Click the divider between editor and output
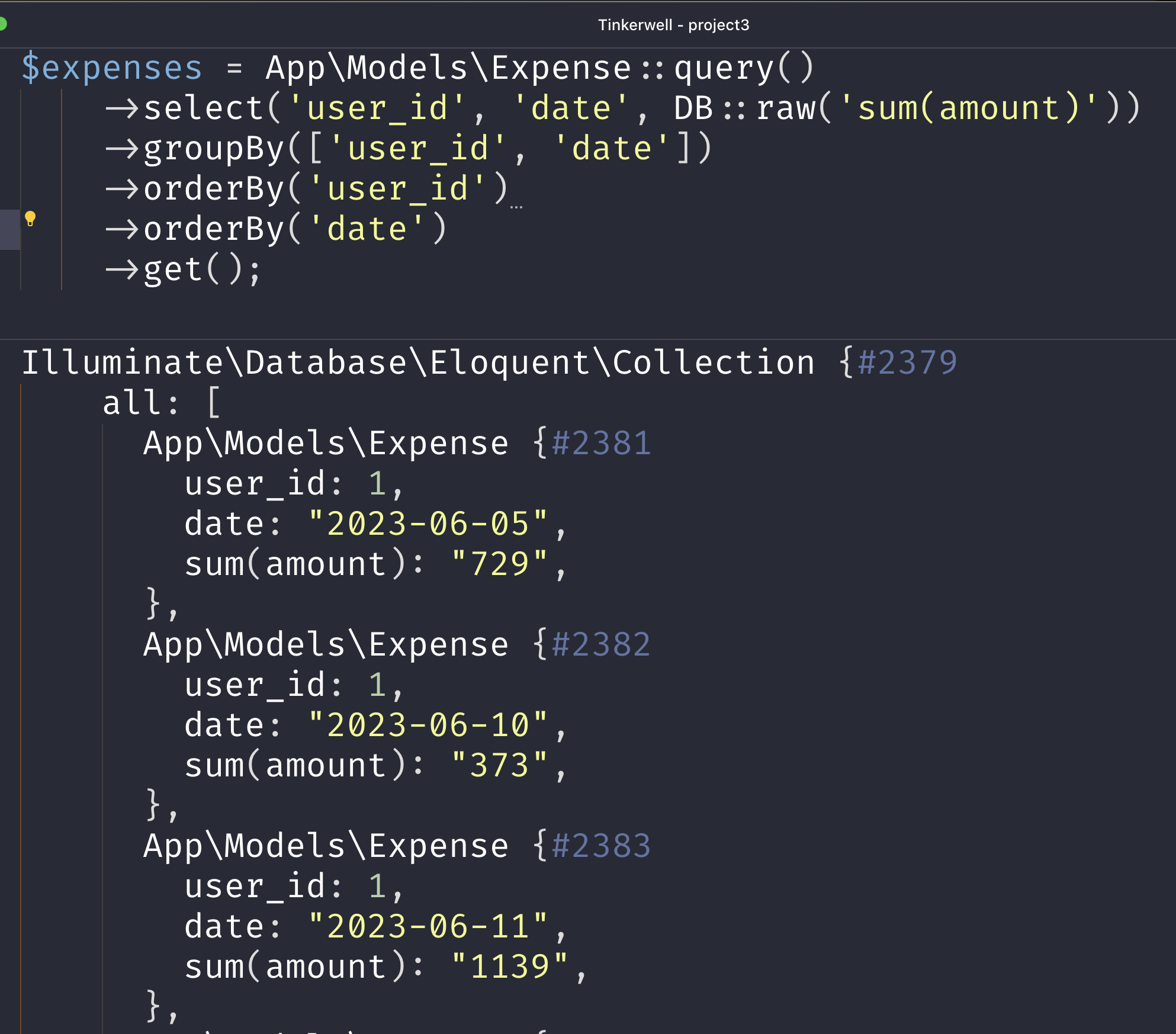Viewport: 1176px width, 1034px height. [588, 339]
